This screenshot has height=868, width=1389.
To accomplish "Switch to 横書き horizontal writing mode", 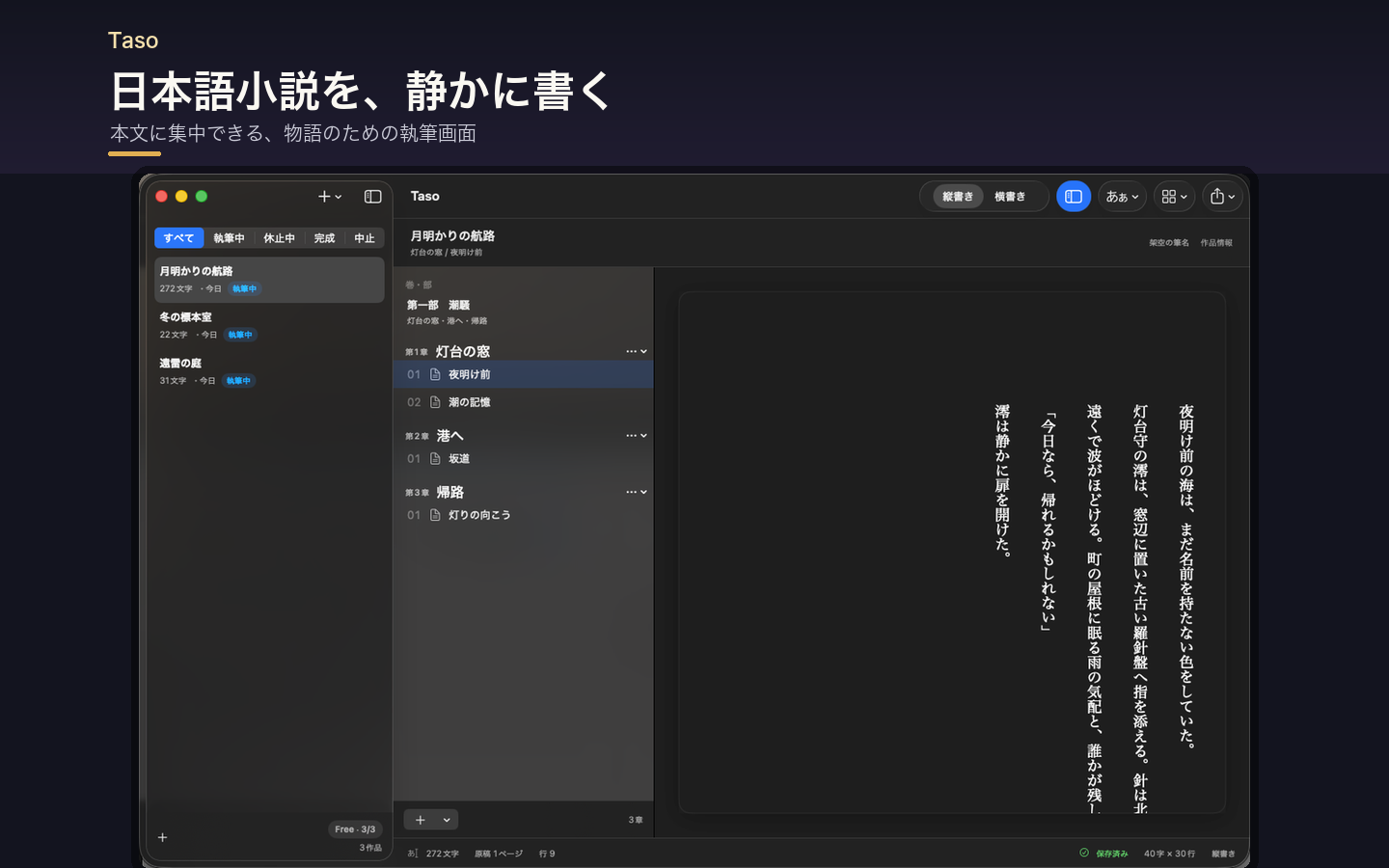I will tap(1010, 197).
